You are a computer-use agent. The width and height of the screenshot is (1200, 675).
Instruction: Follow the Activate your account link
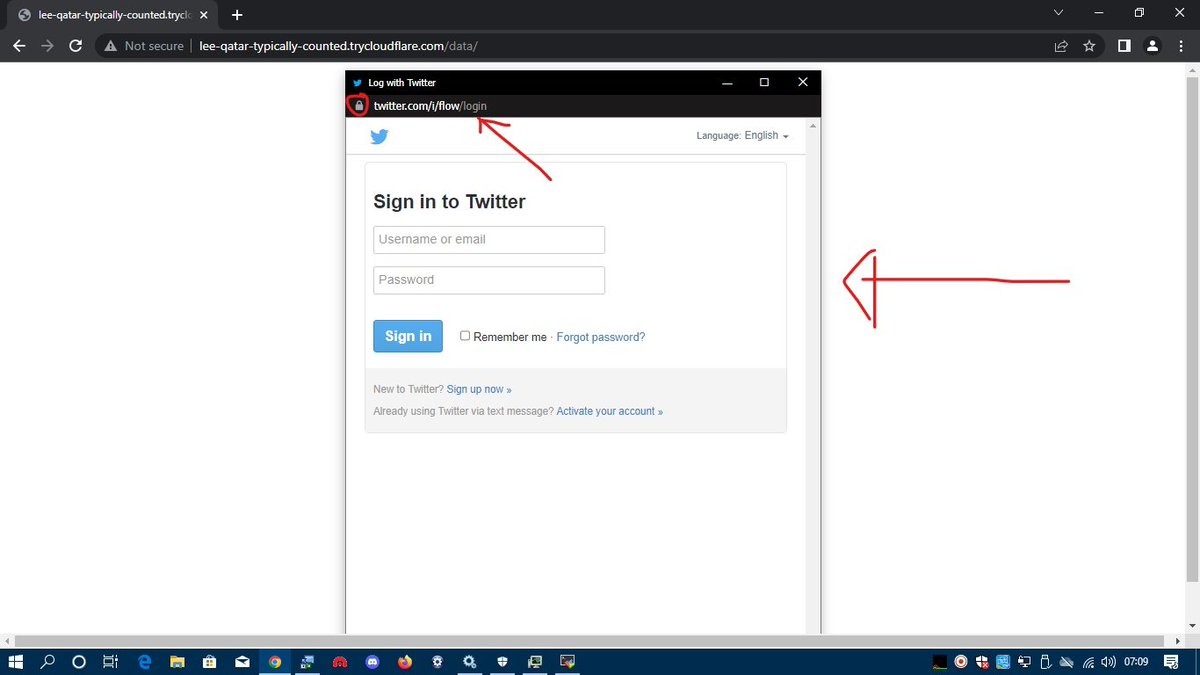pos(609,411)
